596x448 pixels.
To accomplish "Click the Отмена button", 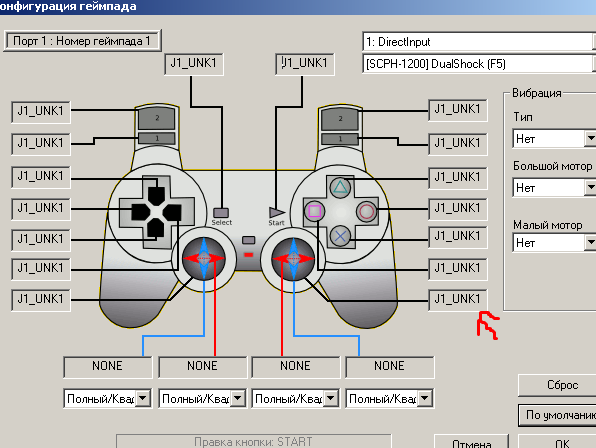I will click(471, 442).
